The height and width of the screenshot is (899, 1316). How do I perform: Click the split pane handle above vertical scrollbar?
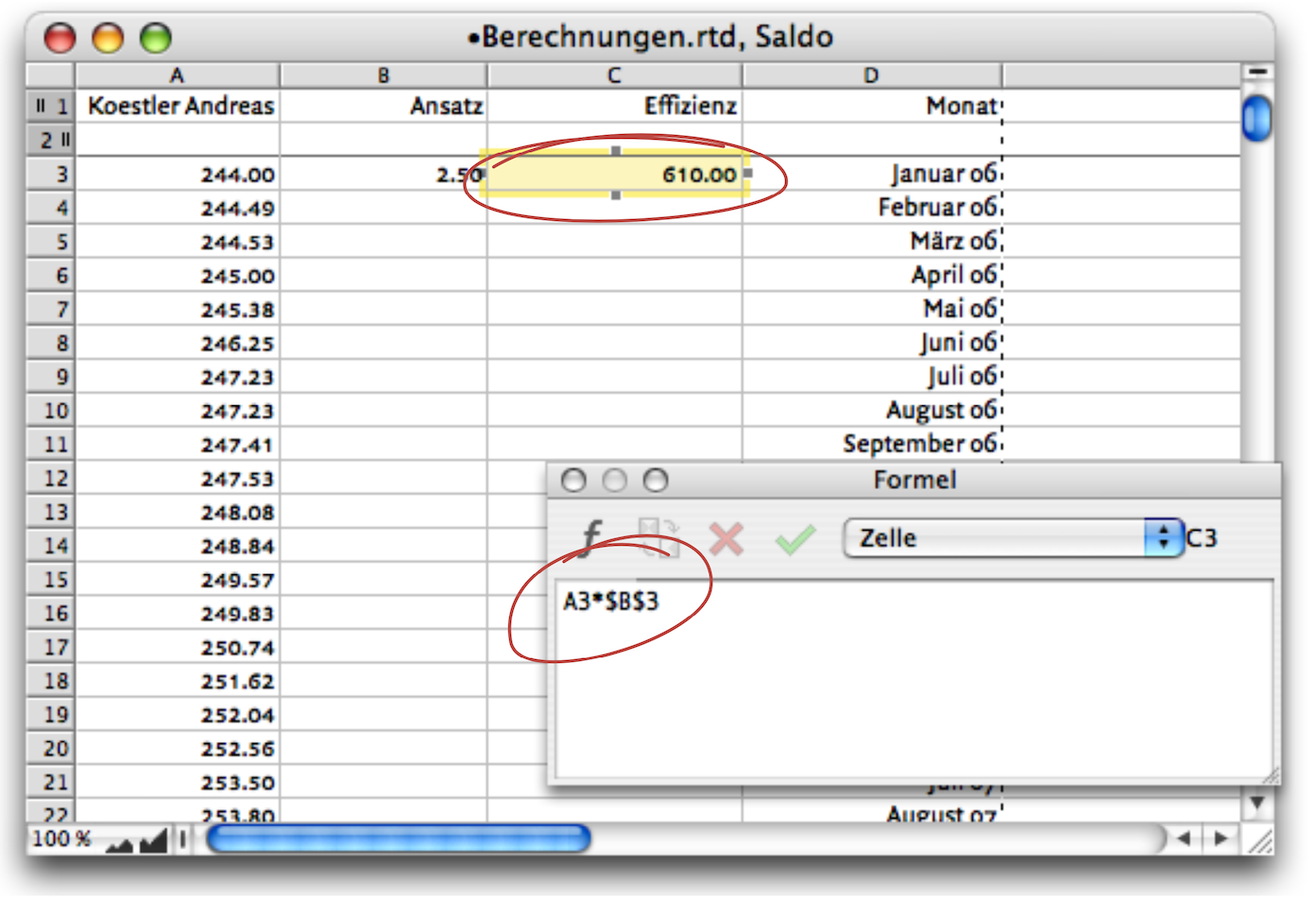(1256, 72)
